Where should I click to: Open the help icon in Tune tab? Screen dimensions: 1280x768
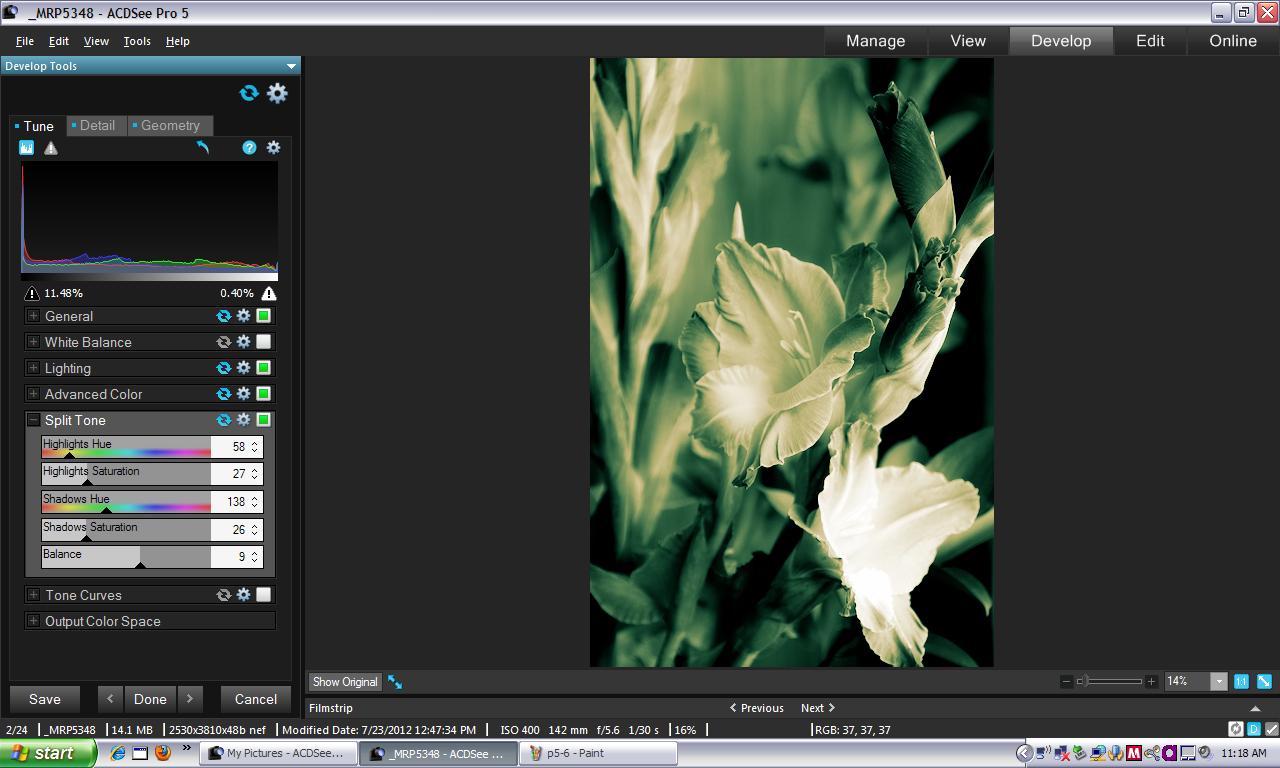[x=249, y=148]
